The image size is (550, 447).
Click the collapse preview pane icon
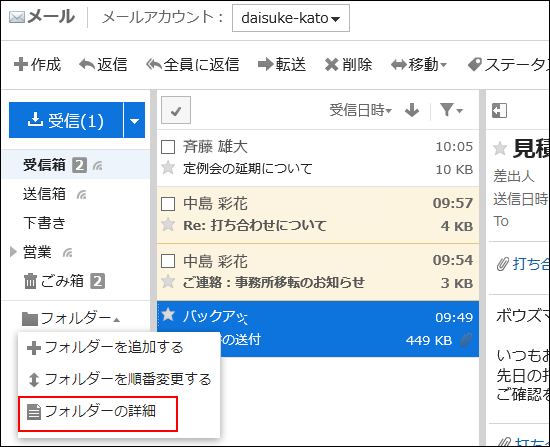pos(499,111)
